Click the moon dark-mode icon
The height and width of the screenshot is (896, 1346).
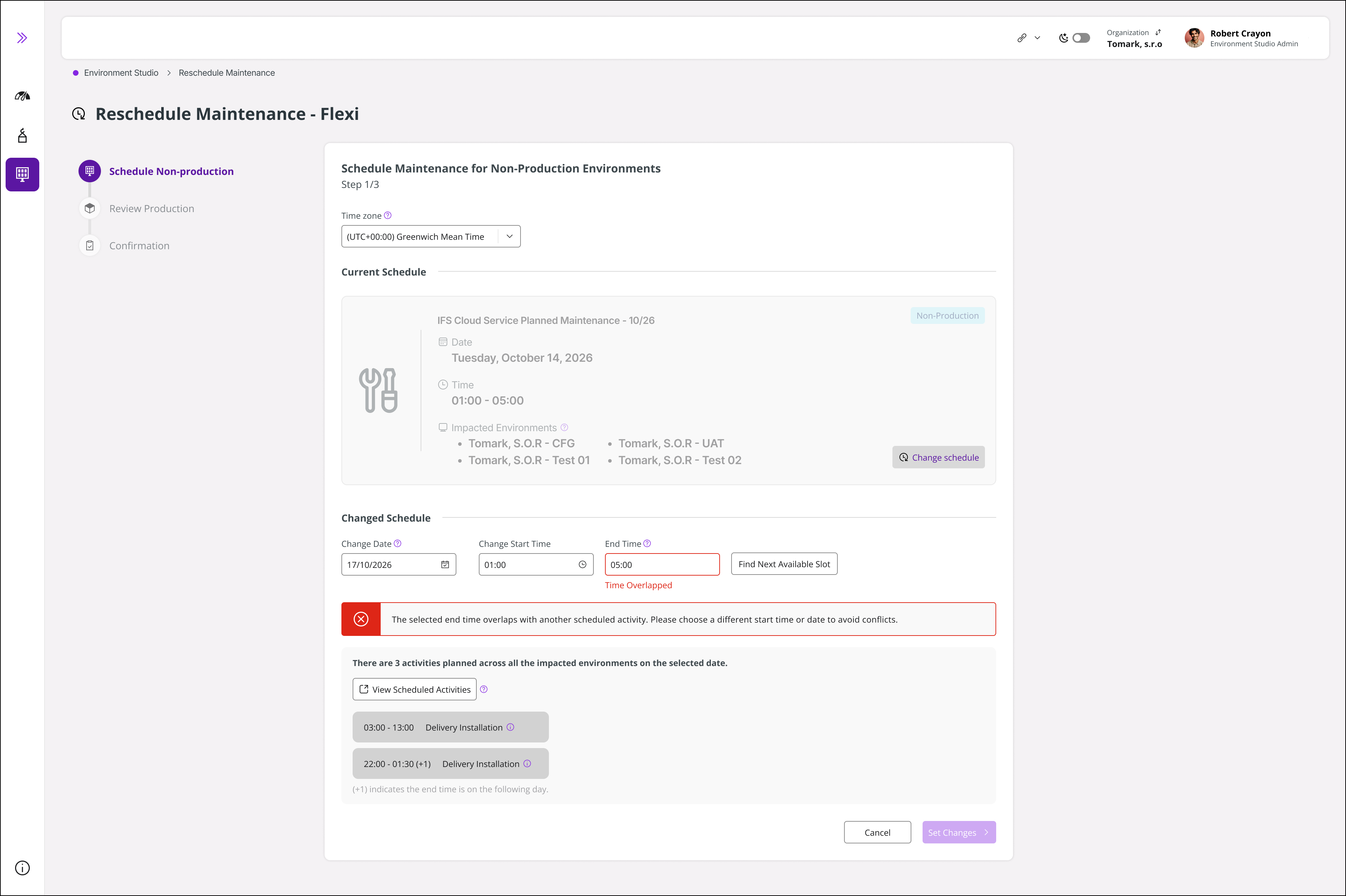[1063, 38]
